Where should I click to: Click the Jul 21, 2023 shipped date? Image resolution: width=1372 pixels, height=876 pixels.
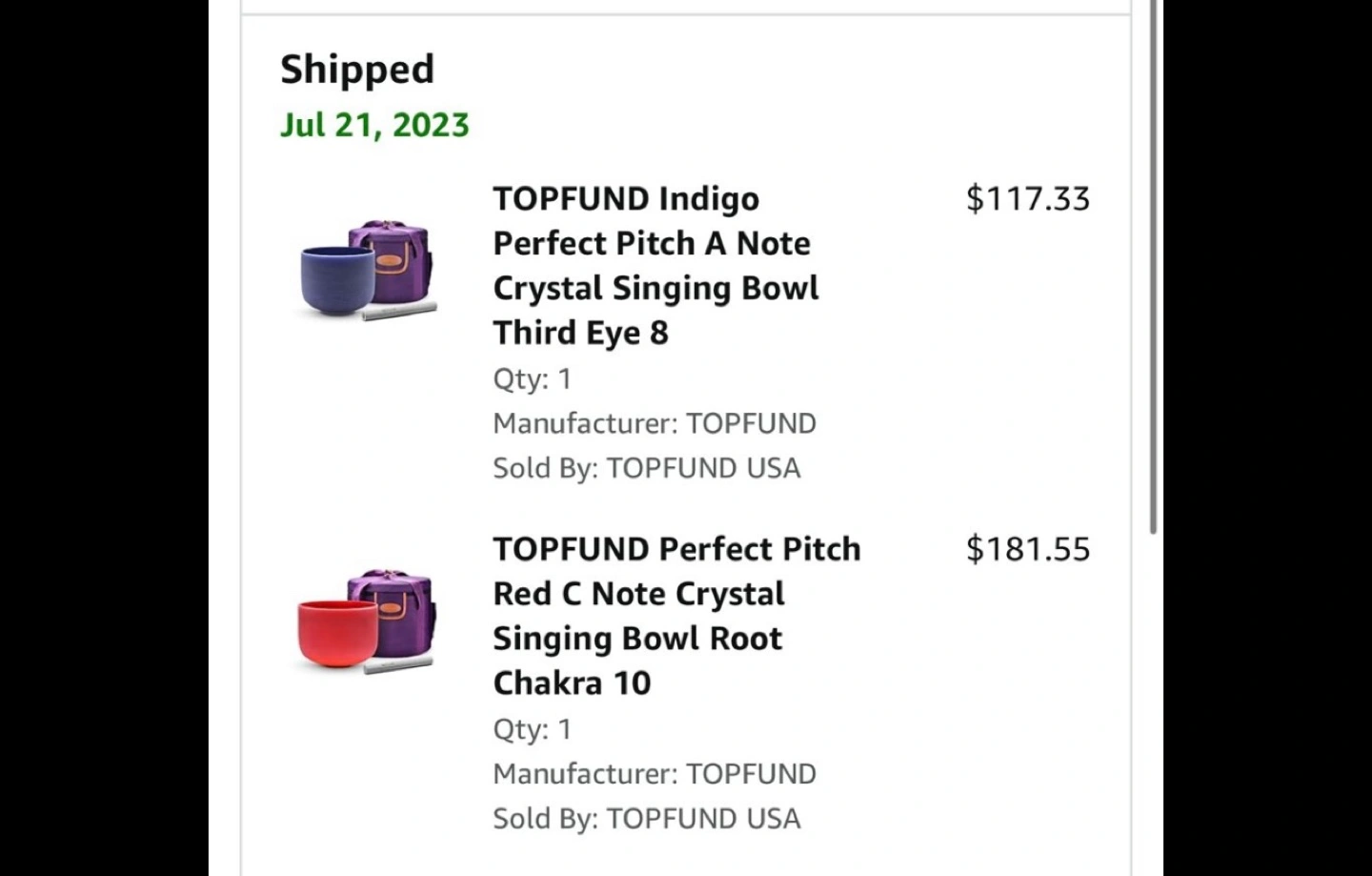tap(374, 125)
